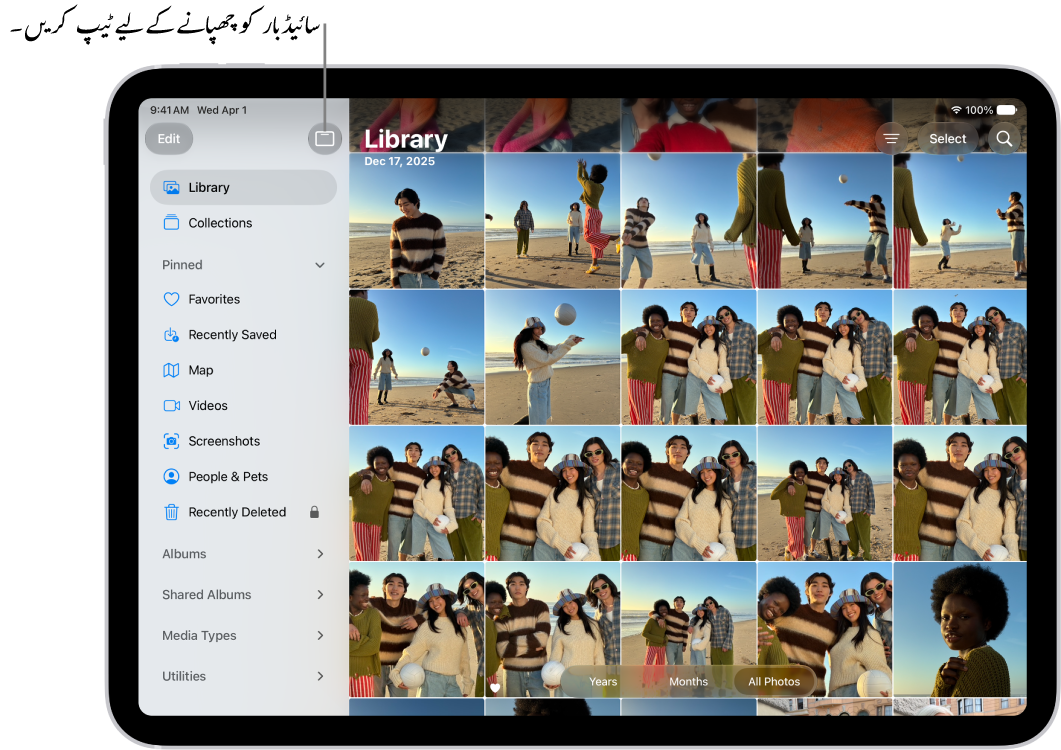Screen dimensions: 1061x750
Task: Click the People & Pets person icon
Action: [x=172, y=477]
